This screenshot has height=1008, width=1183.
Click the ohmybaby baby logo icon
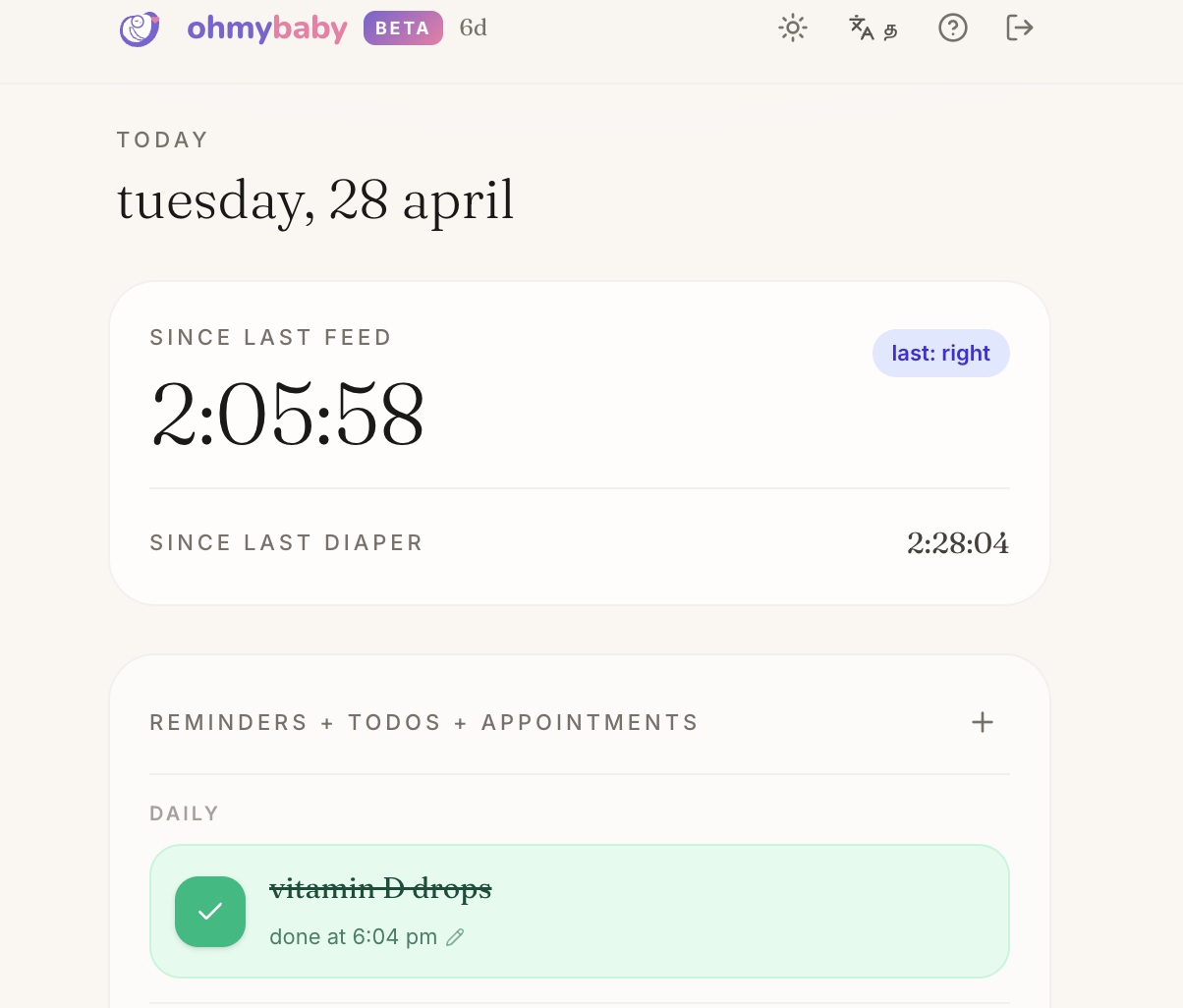coord(139,28)
